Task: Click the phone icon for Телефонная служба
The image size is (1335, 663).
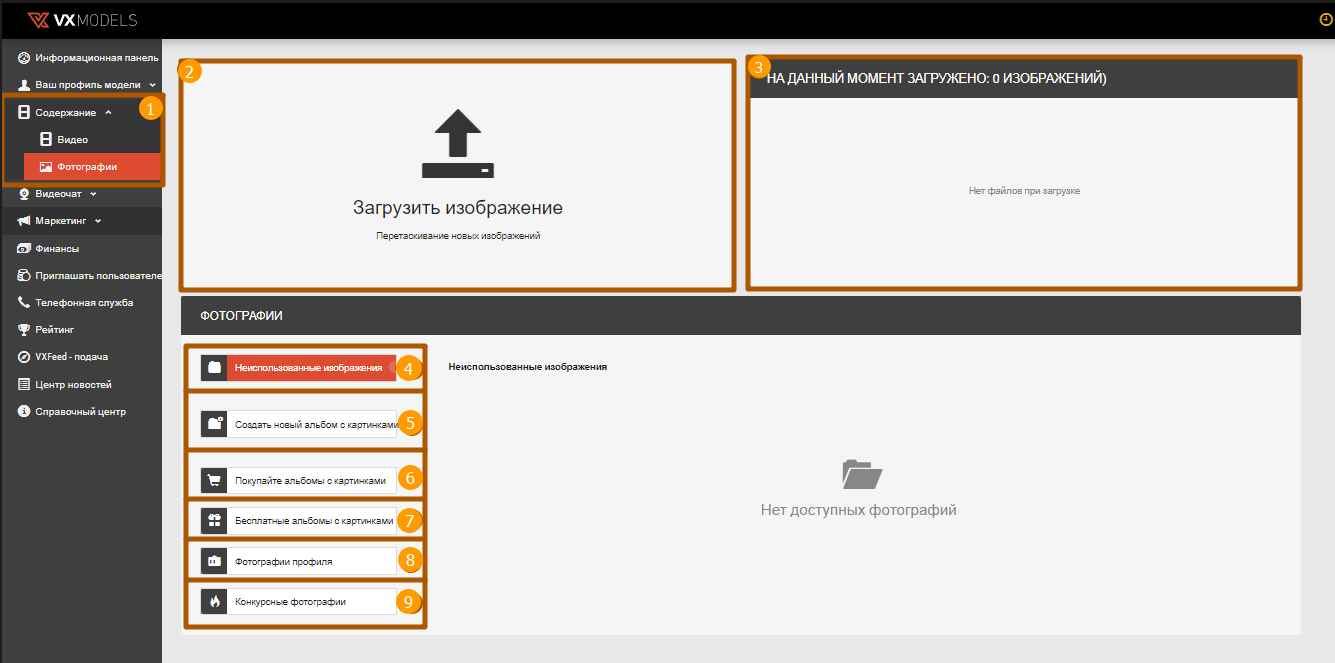Action: (24, 302)
